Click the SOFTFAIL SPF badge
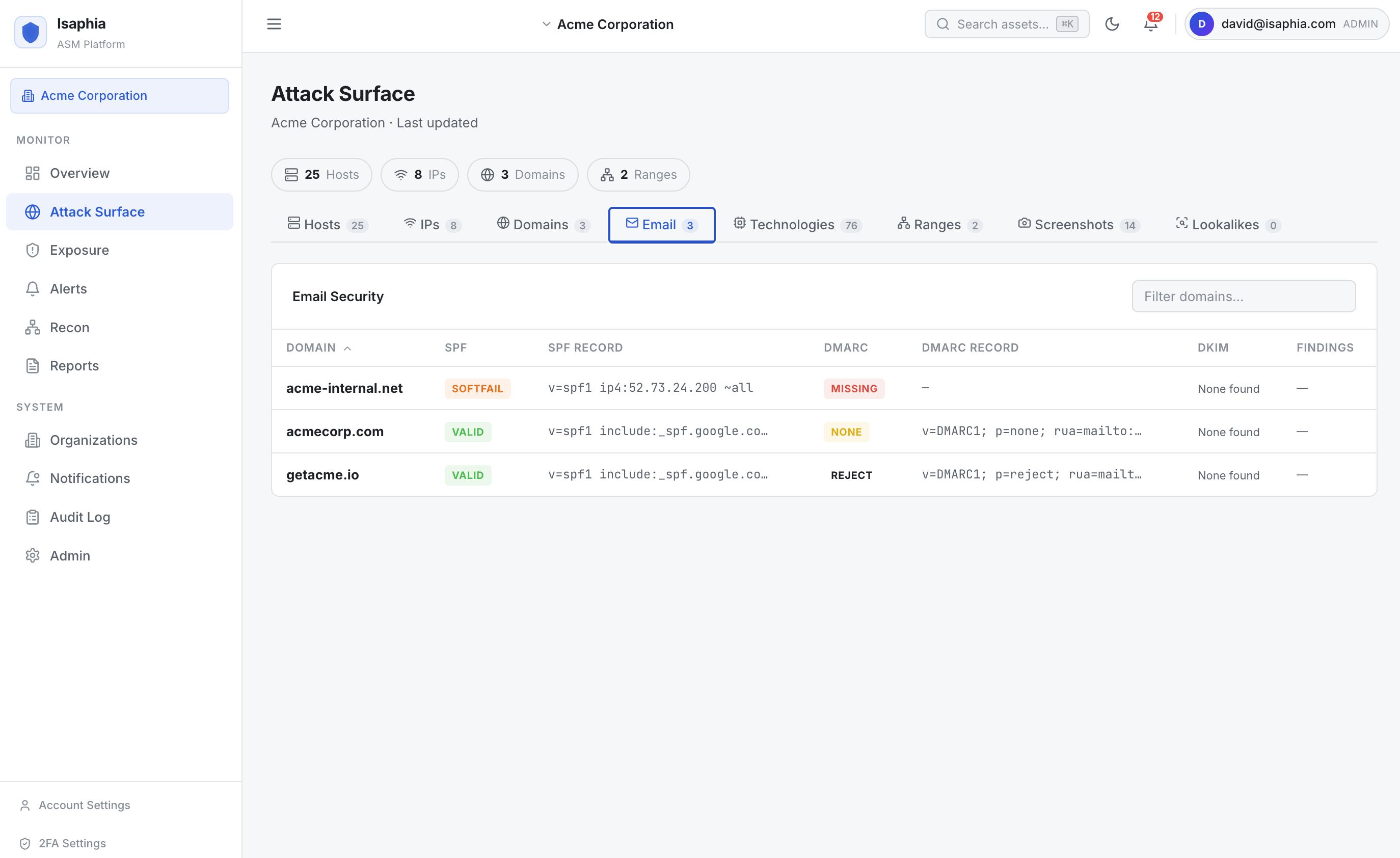Image resolution: width=1400 pixels, height=858 pixels. coord(477,388)
